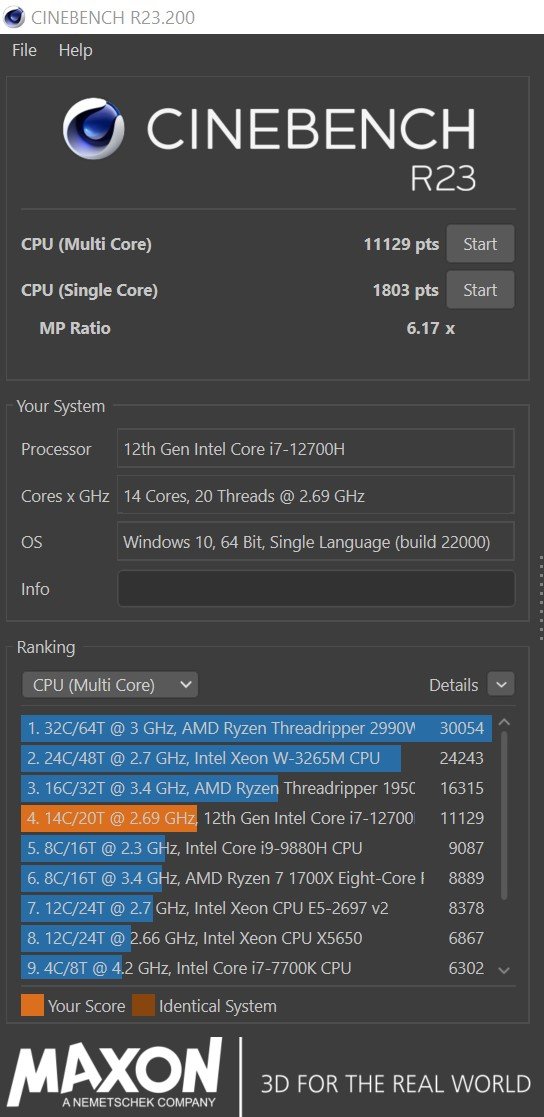Start the CPU Single Core test
This screenshot has height=1117, width=544.
coord(480,290)
